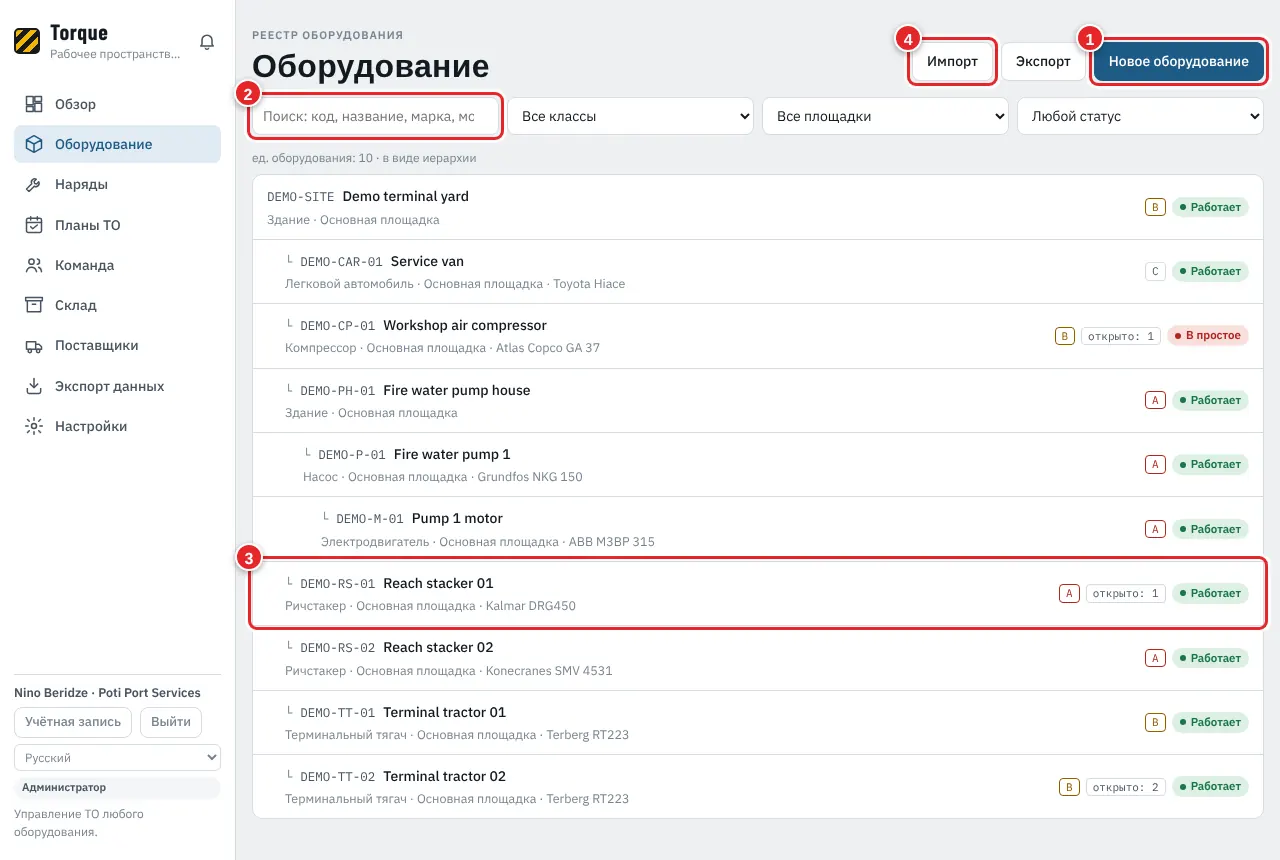The image size is (1280, 860).
Task: Open Склад in the sidebar
Action: [x=117, y=305]
